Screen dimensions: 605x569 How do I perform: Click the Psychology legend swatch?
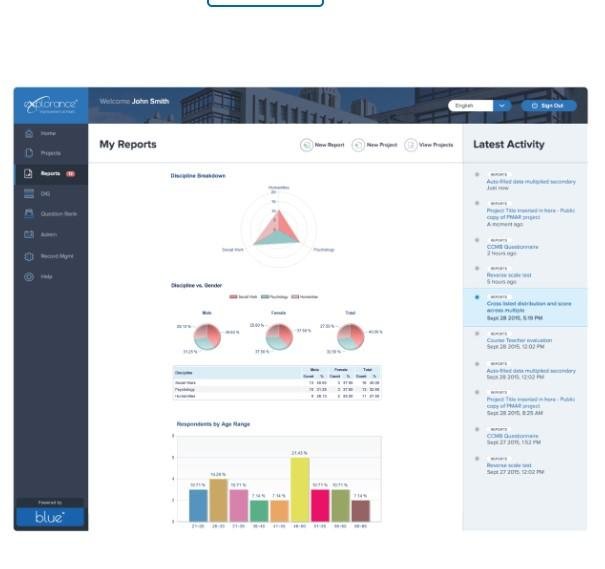(265, 297)
